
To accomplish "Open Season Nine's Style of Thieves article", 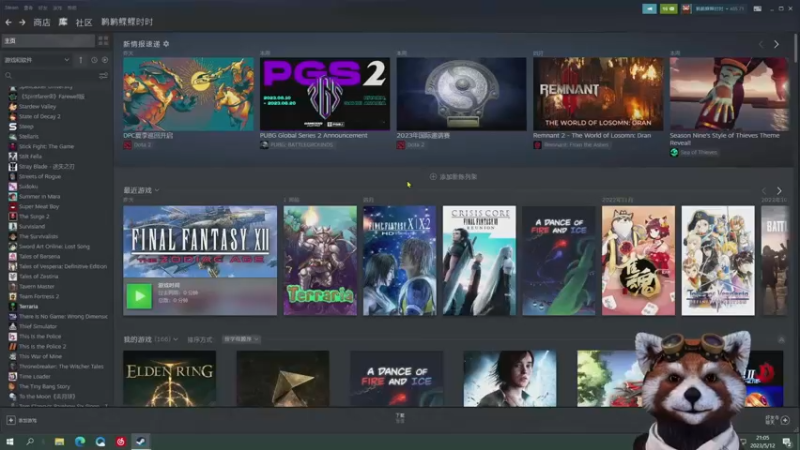I will [724, 139].
